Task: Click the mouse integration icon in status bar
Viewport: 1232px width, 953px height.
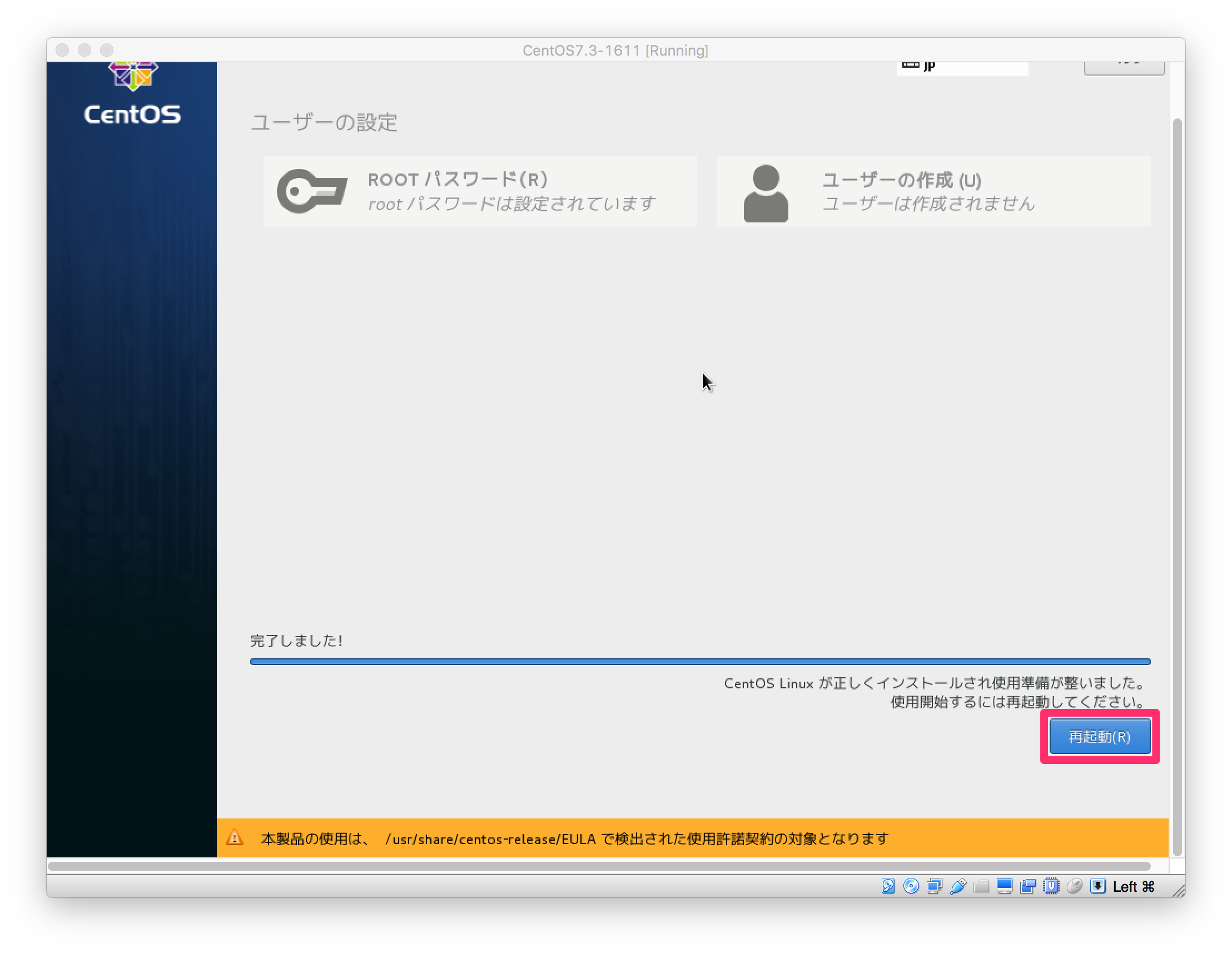Action: 1075,886
